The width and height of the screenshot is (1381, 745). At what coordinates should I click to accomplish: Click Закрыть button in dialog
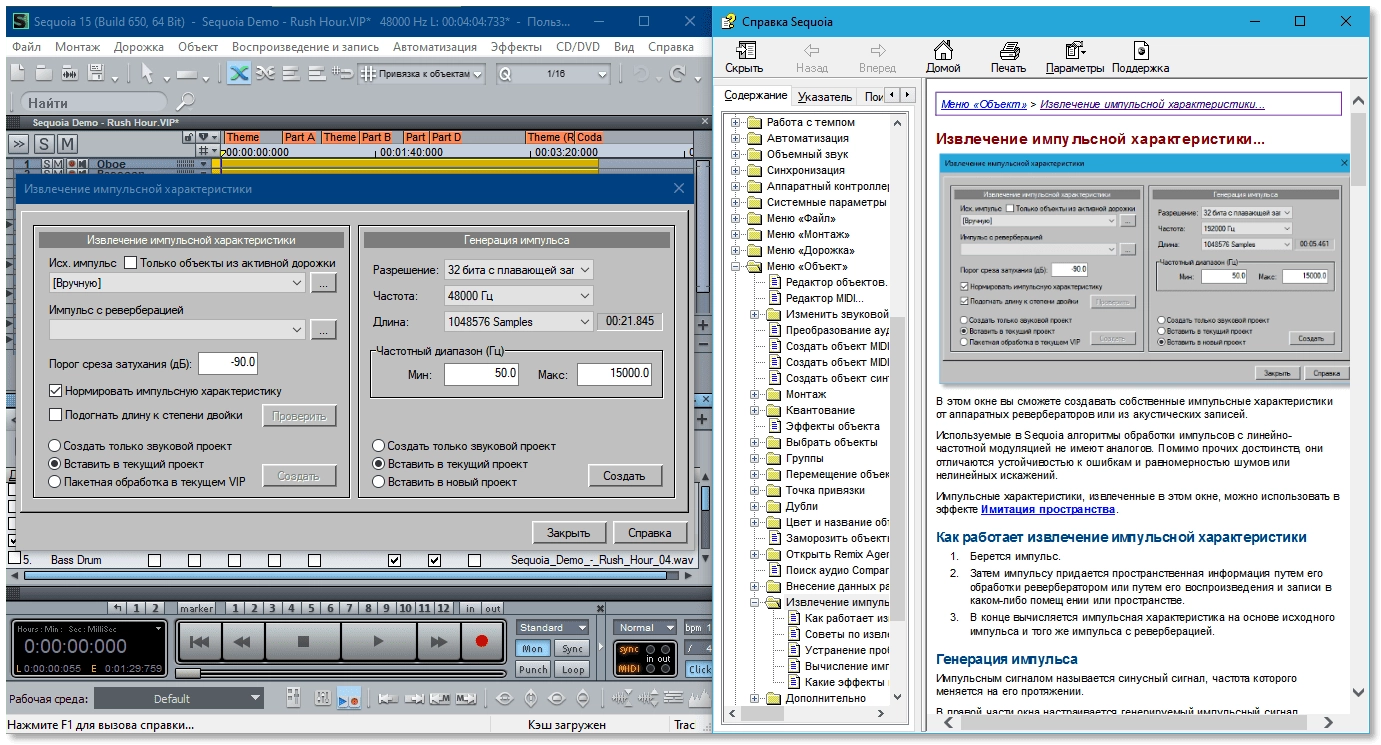point(569,532)
